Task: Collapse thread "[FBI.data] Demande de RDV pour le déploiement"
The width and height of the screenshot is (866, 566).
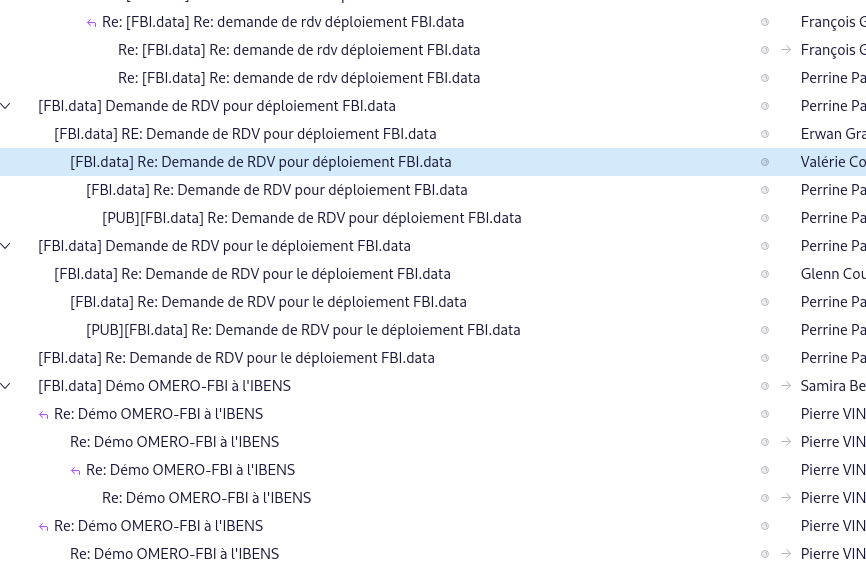Action: [x=7, y=246]
